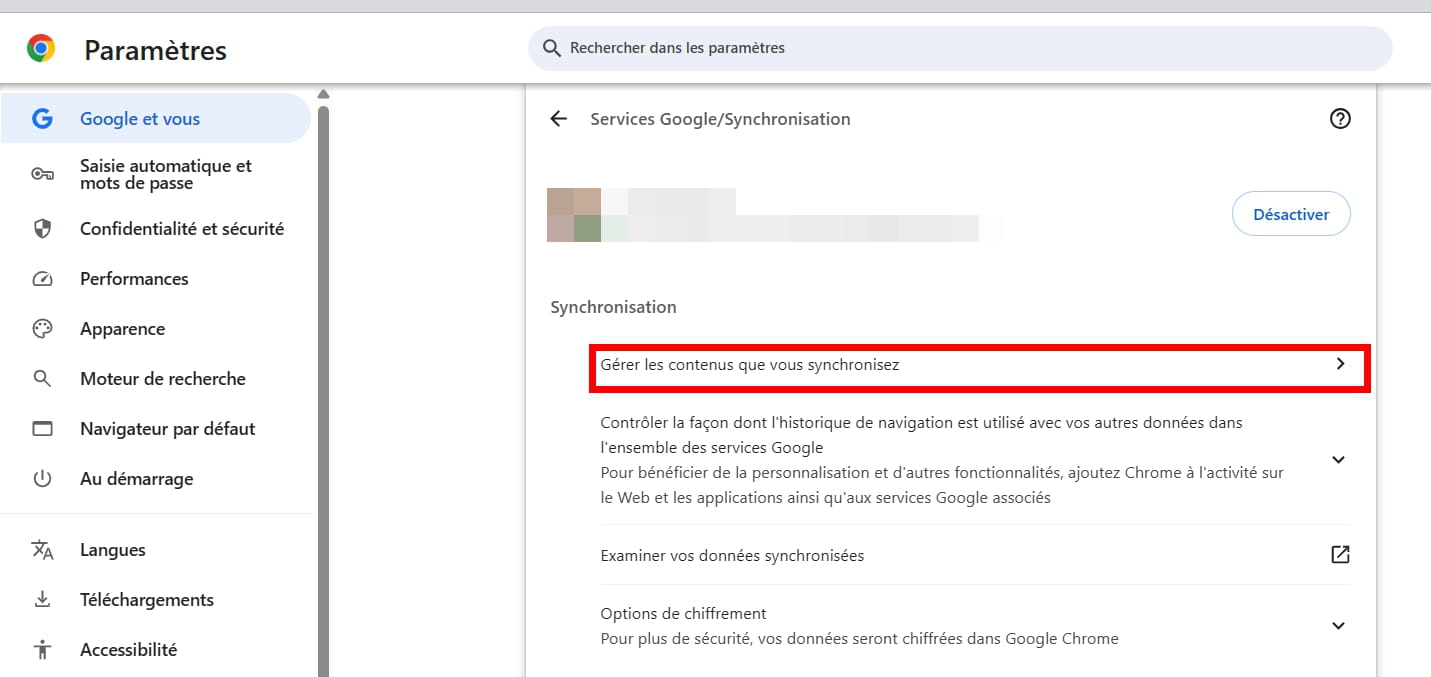Click the translate icon for Langues

point(42,550)
